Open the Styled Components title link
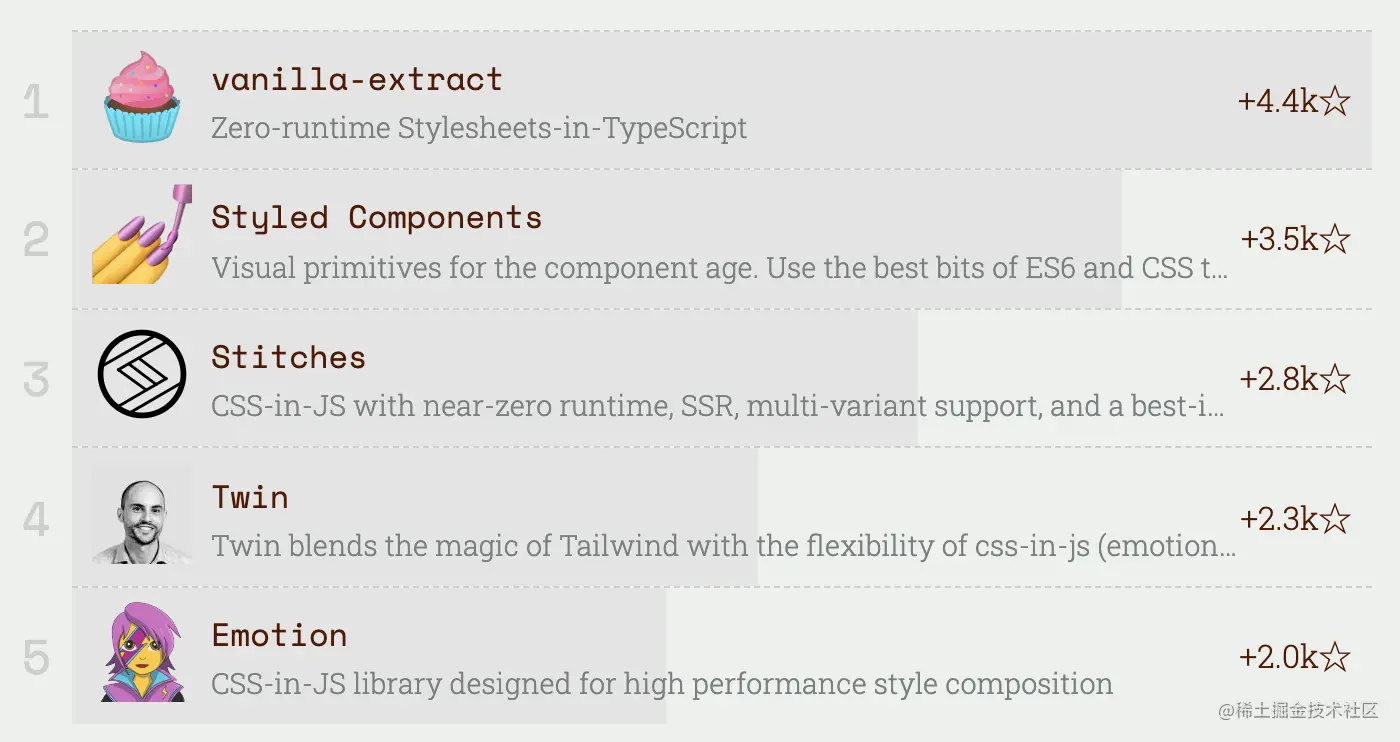Screen dimensions: 1400x742 pyautogui.click(x=377, y=218)
